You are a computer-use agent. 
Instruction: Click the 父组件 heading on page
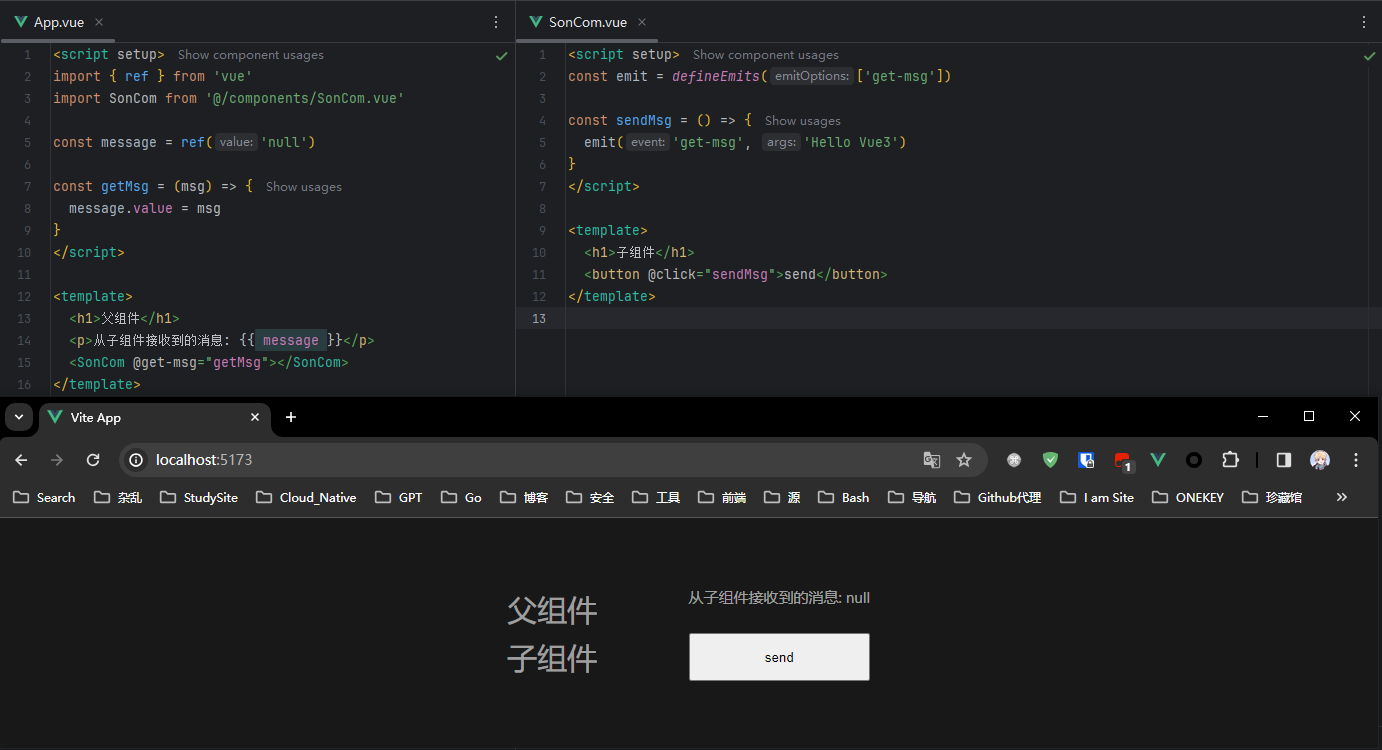552,610
